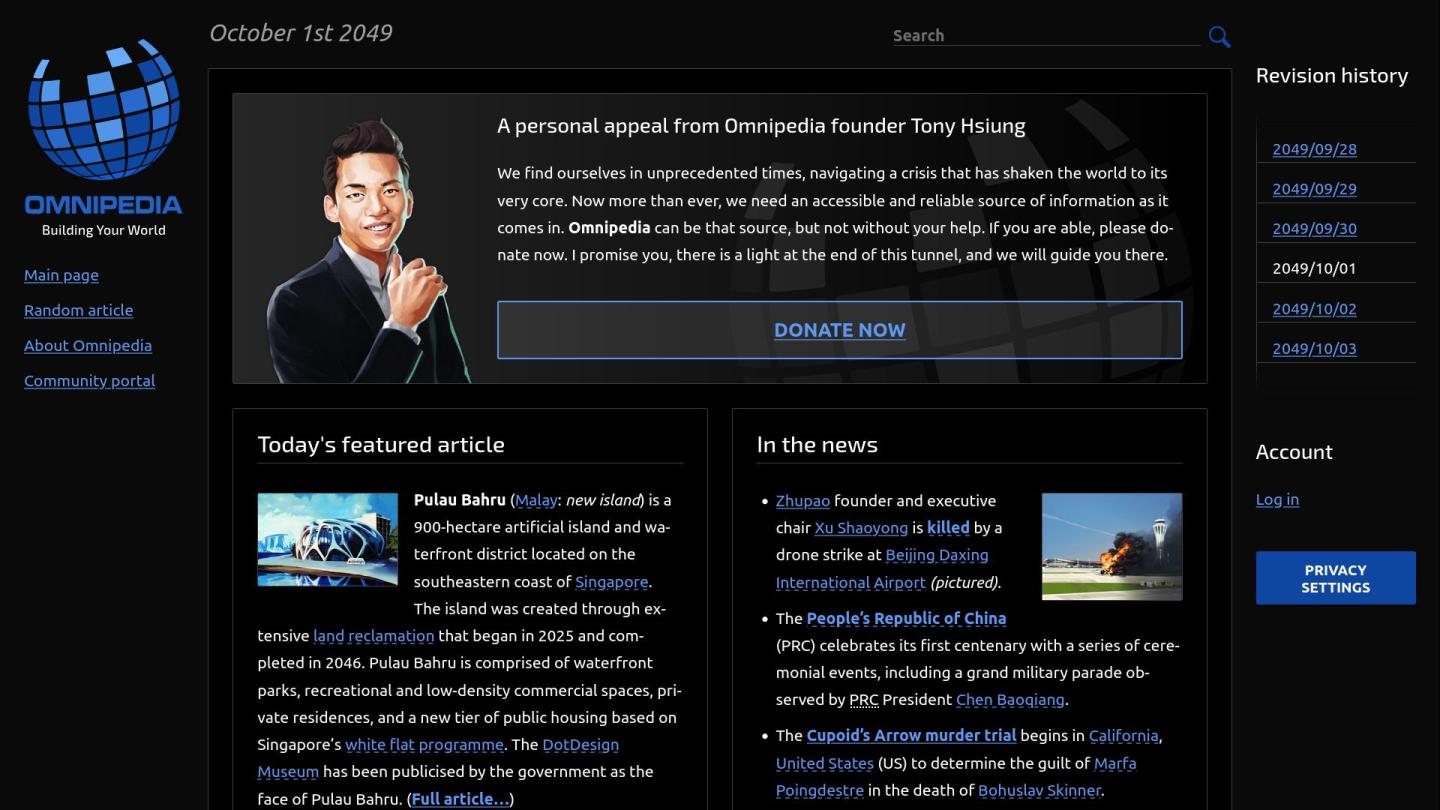
Task: Click Log in under Account
Action: tap(1277, 499)
